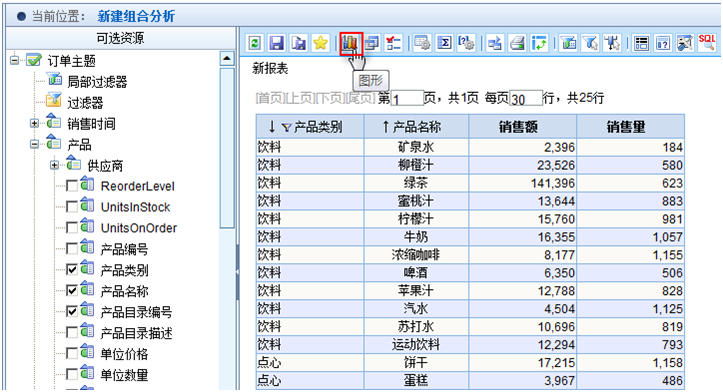Click the rows-per-page input field

tap(526, 98)
